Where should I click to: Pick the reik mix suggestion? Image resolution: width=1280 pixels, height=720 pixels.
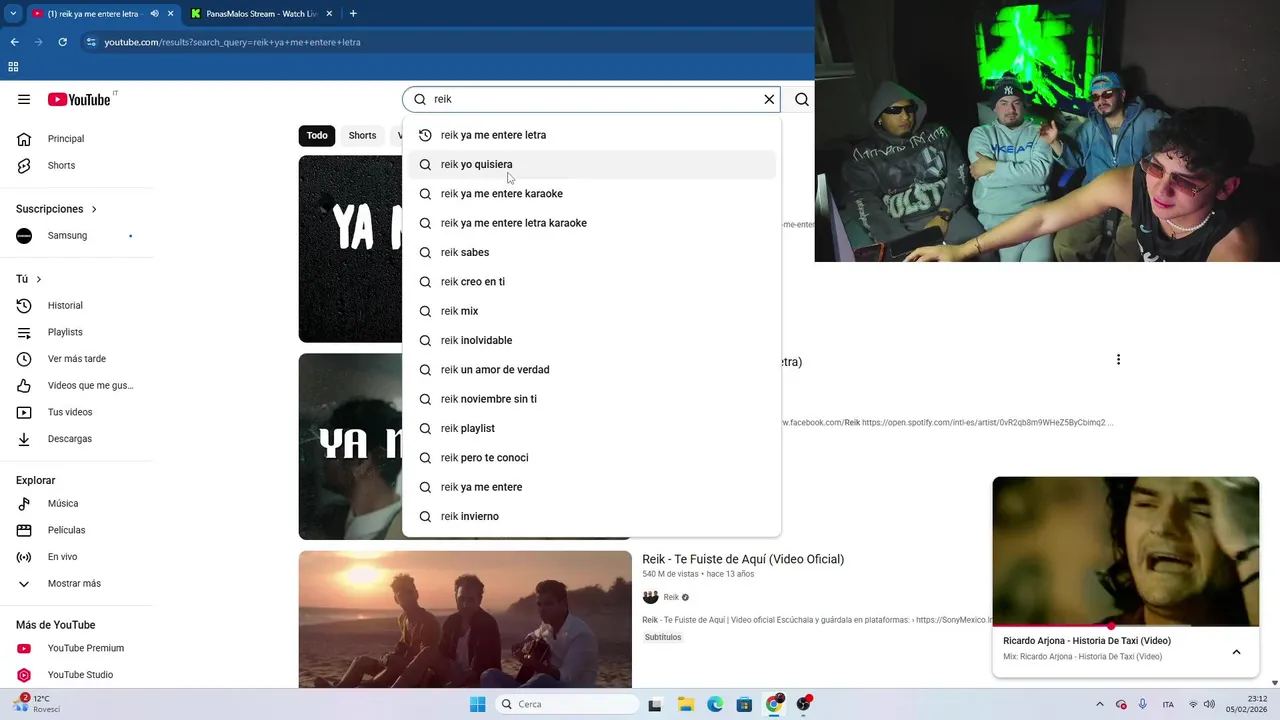(591, 311)
